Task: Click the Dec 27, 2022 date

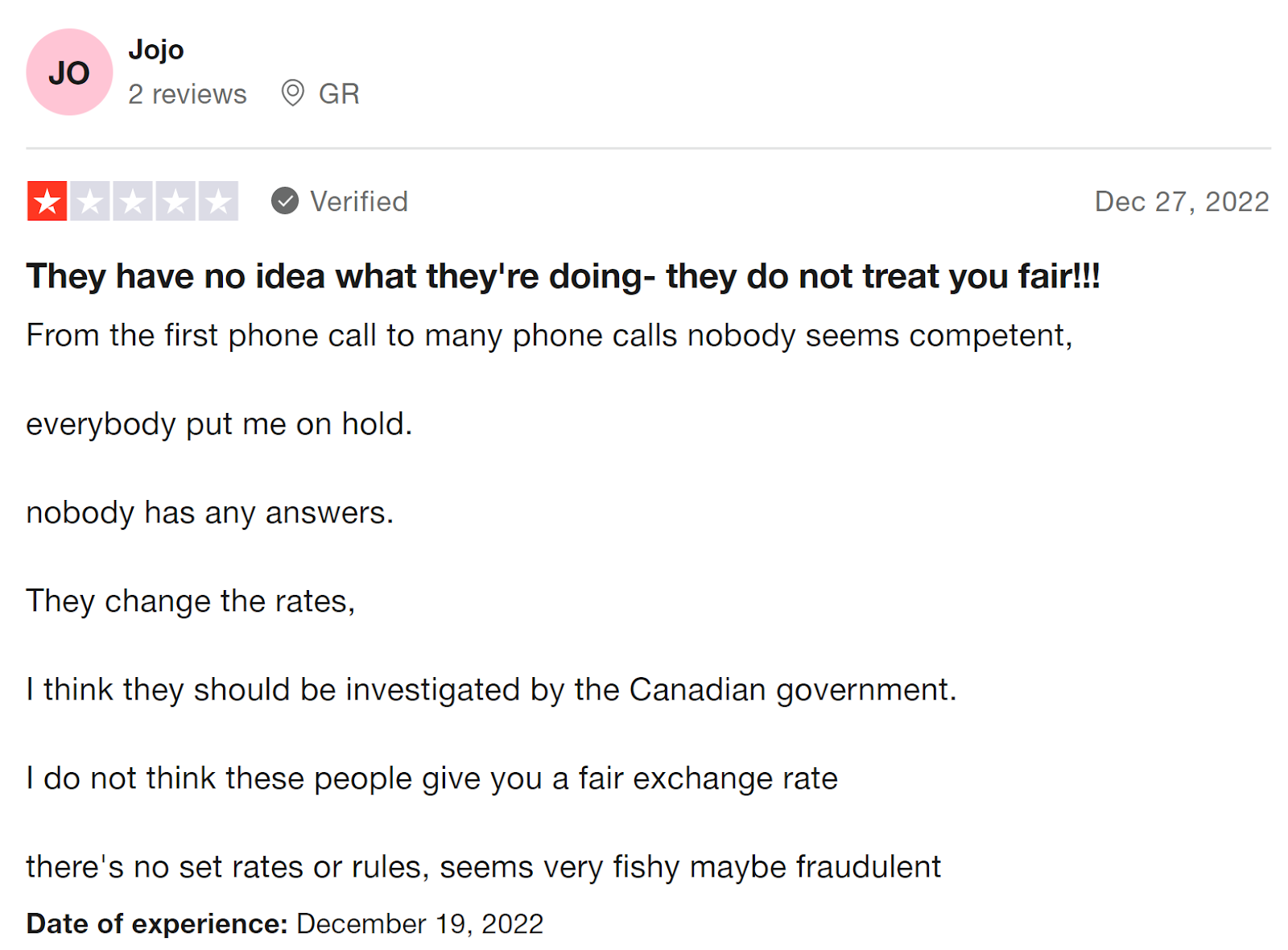Action: [1181, 201]
